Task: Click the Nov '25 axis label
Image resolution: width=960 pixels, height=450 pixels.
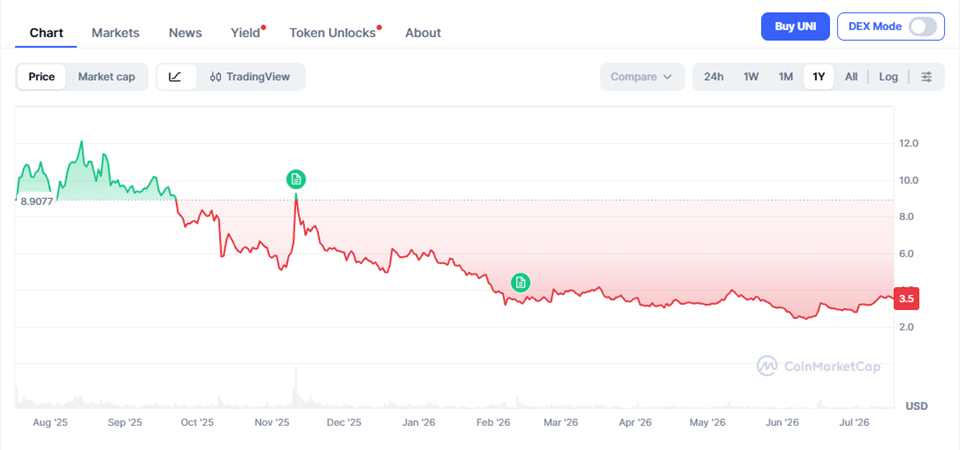Action: (x=272, y=422)
